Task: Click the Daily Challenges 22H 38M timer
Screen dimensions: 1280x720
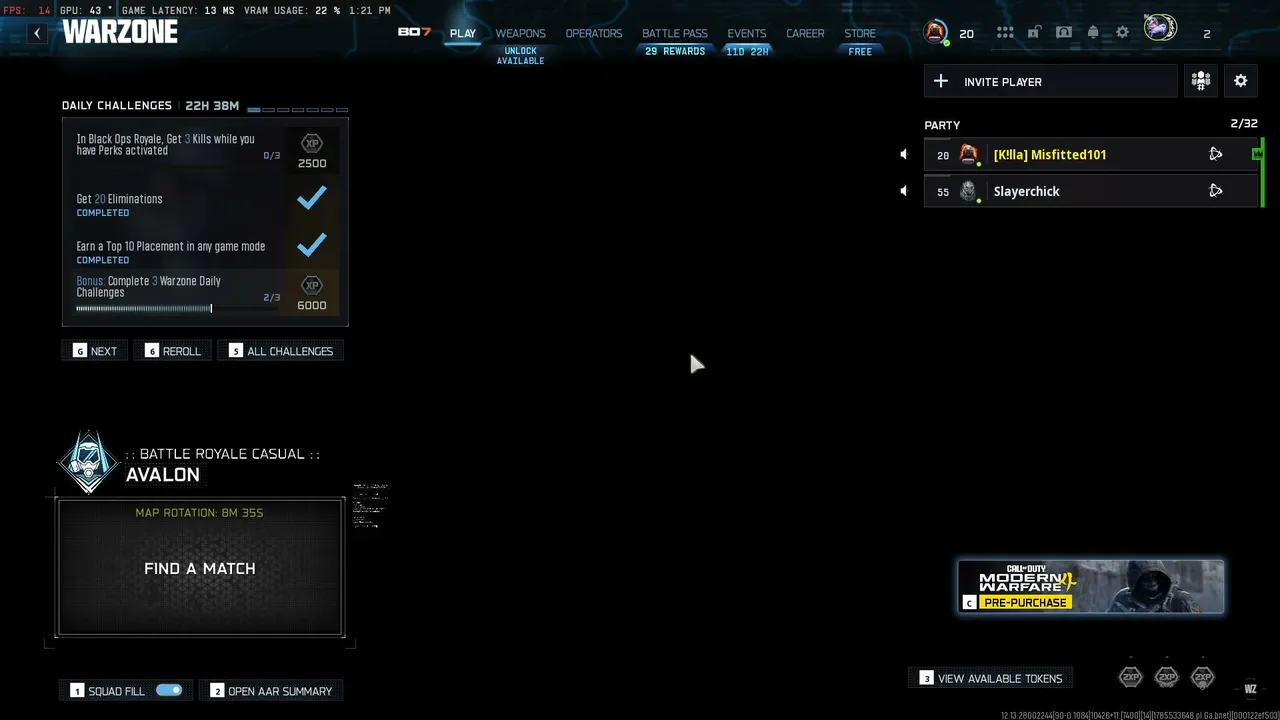Action: [x=212, y=106]
